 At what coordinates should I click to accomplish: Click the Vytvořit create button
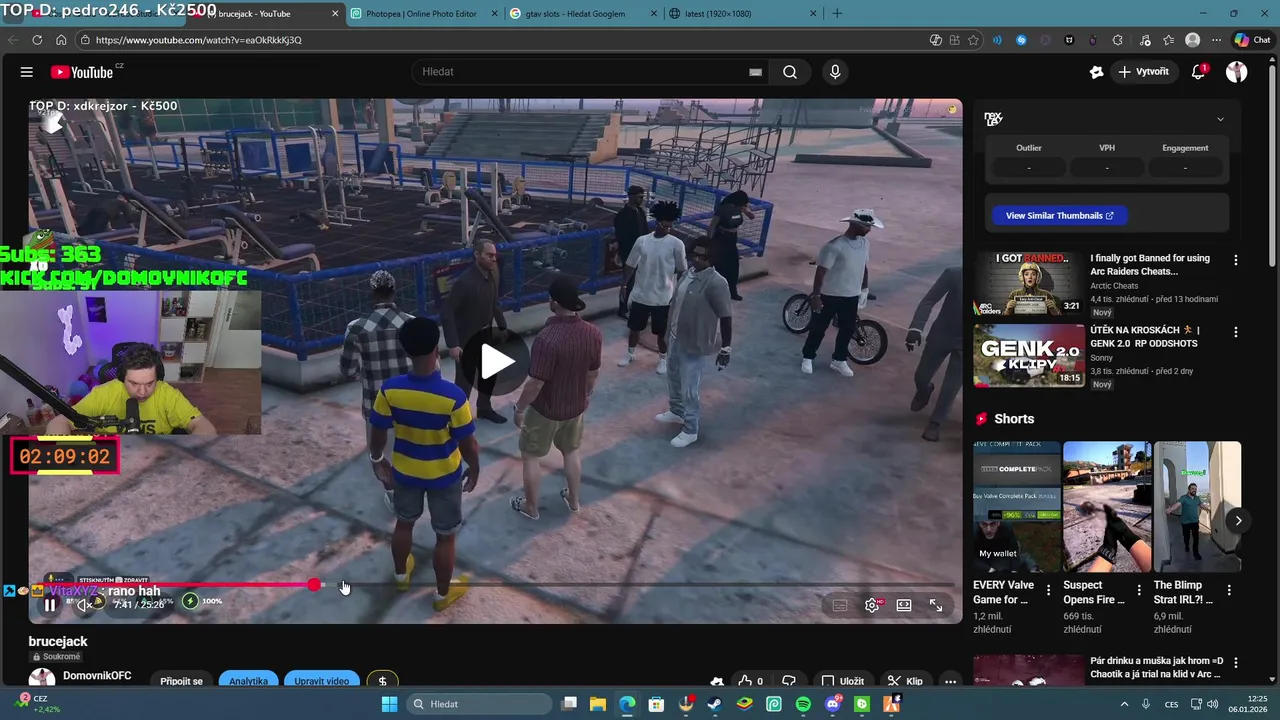pos(1143,72)
